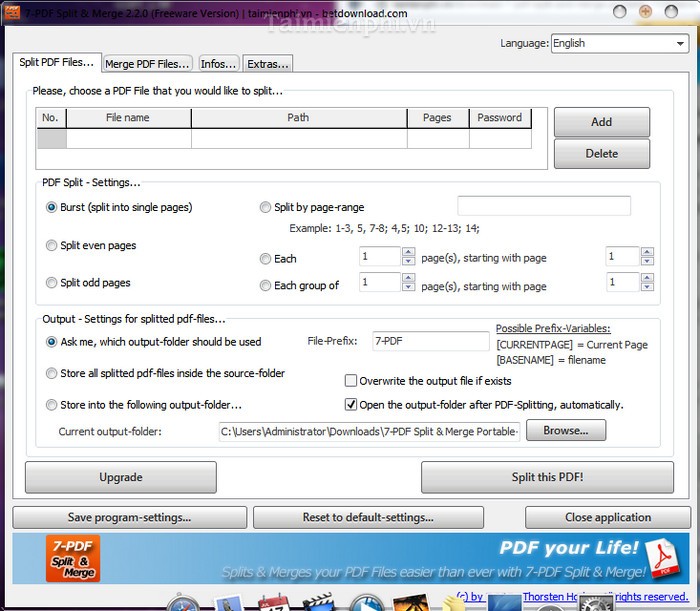Screen dimensions: 700x611
Task: Increase the 'Each' page count spinner
Action: pos(408,252)
